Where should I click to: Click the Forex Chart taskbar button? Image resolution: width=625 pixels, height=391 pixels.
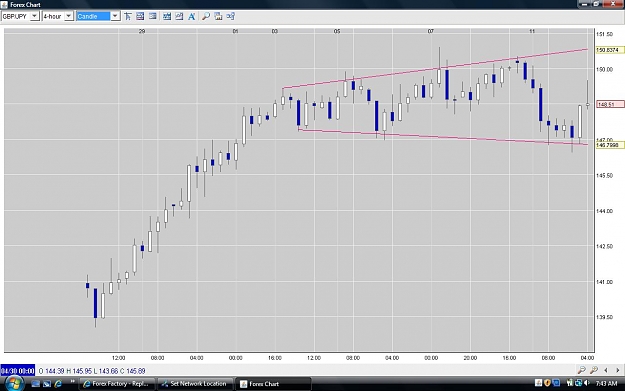273,384
